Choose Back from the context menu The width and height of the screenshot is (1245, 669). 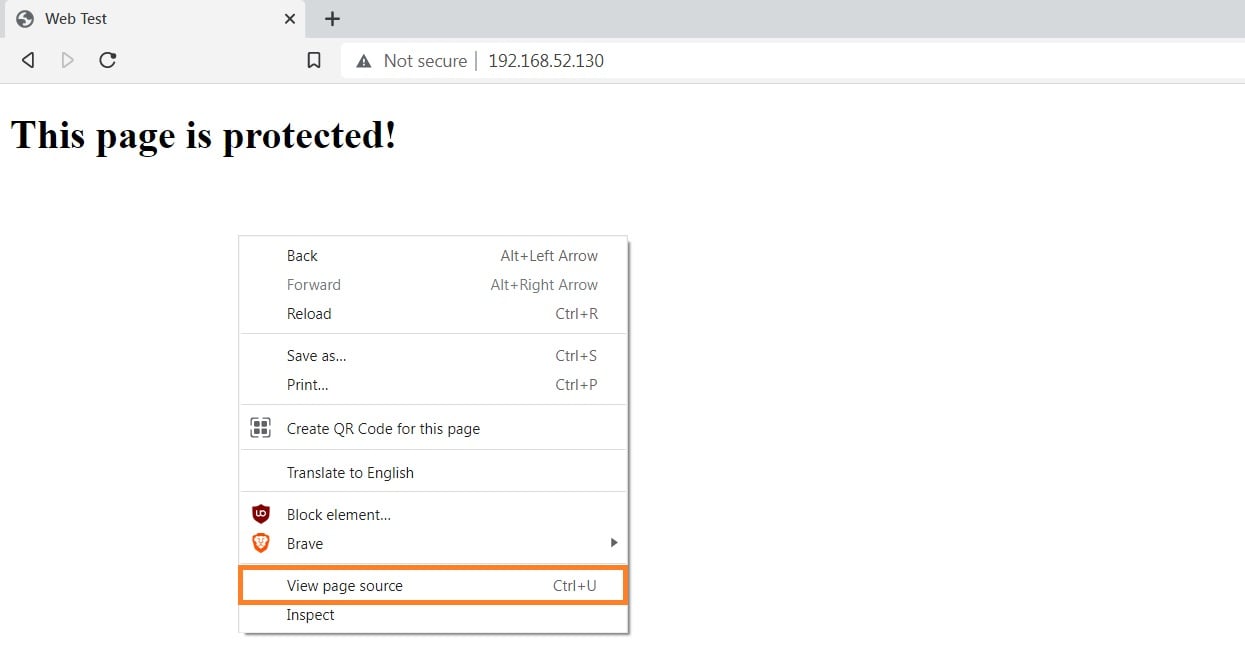tap(433, 256)
